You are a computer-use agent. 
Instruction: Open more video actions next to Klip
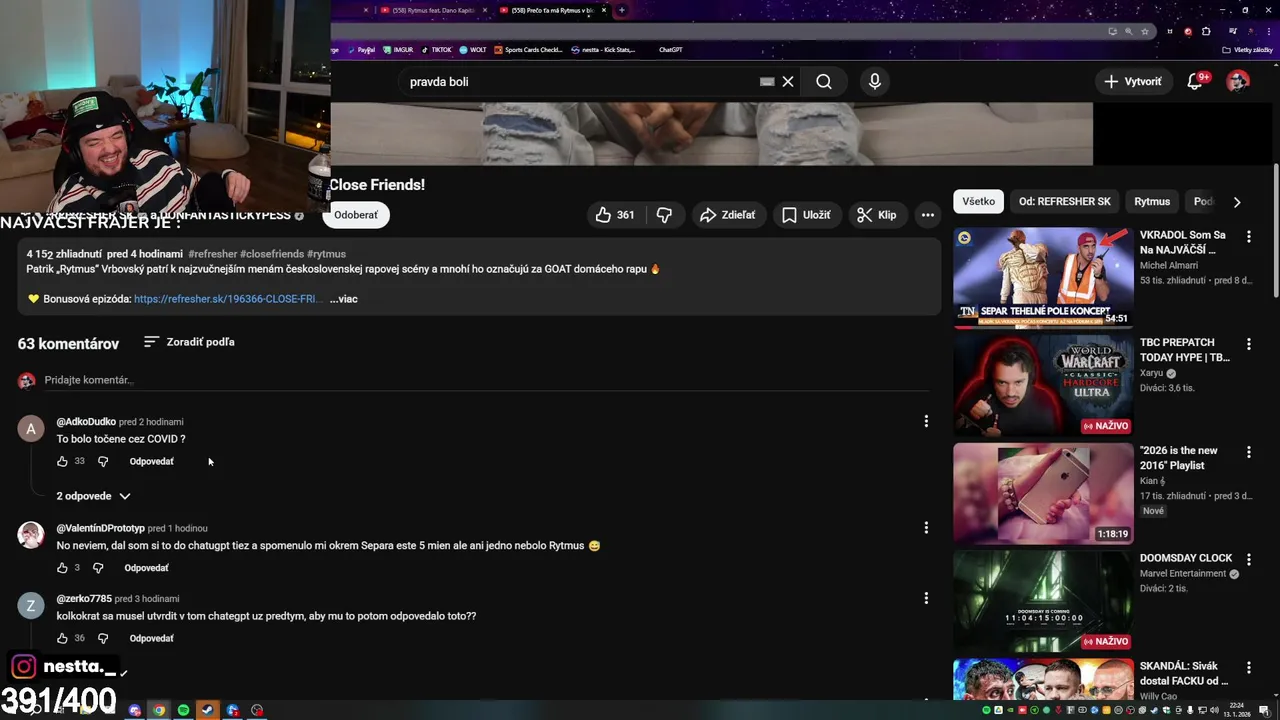928,215
